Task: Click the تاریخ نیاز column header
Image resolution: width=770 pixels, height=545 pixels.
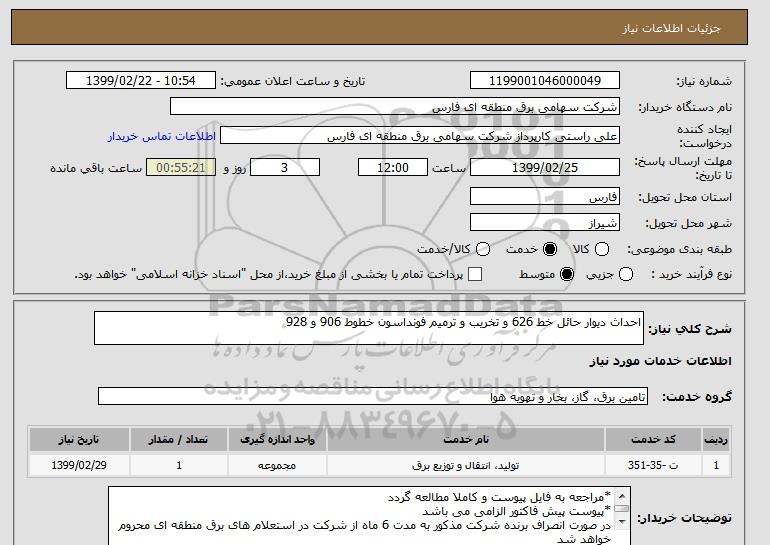Action: click(x=79, y=439)
